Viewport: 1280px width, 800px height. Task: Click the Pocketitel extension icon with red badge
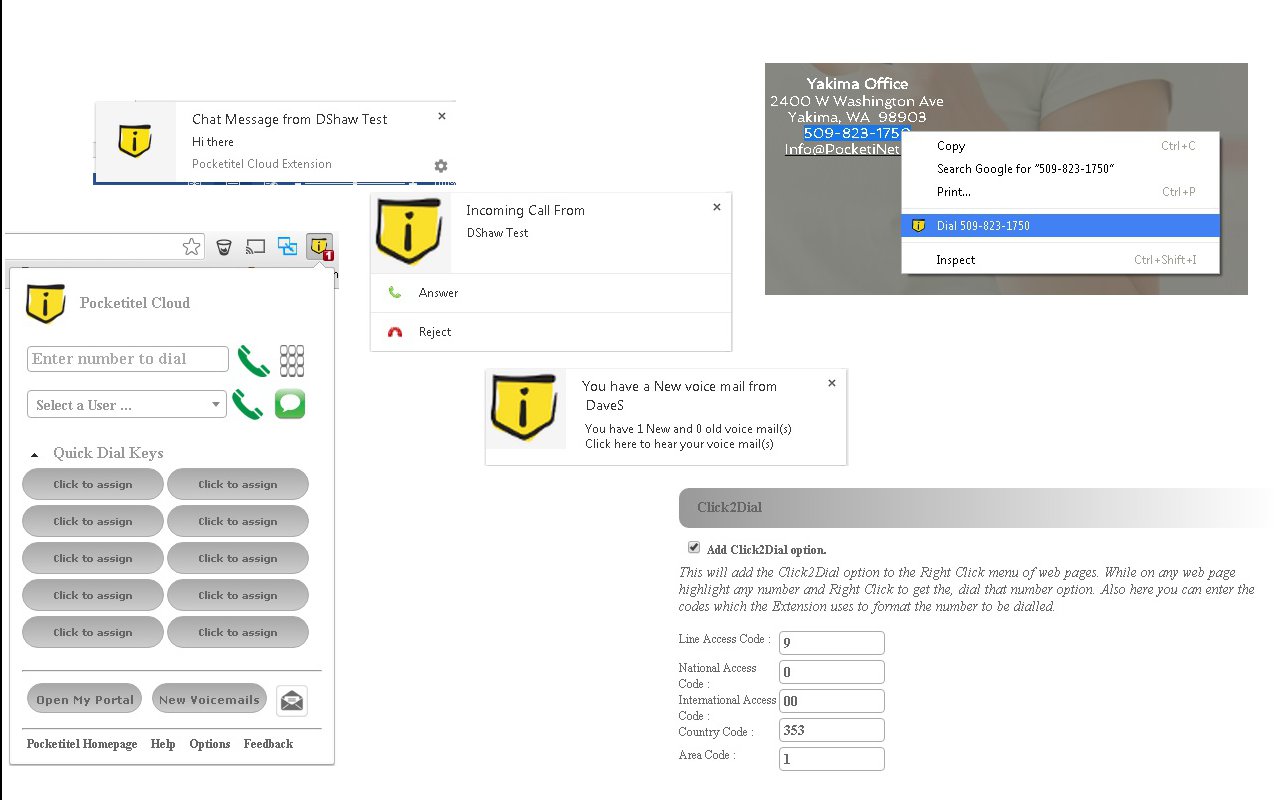click(320, 246)
